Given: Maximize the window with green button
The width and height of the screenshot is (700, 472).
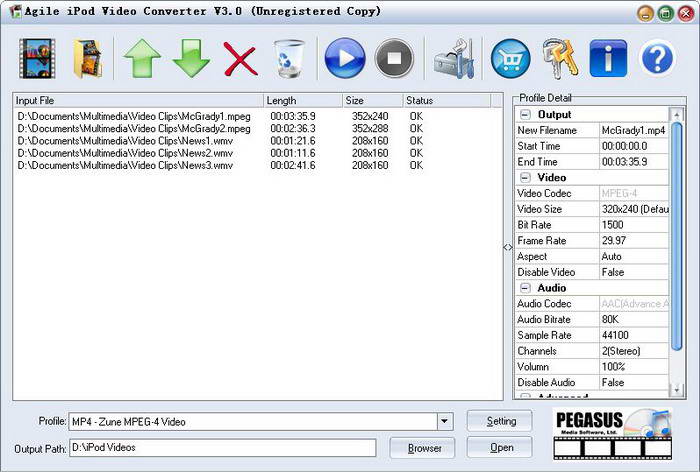Looking at the screenshot, I should [x=666, y=13].
